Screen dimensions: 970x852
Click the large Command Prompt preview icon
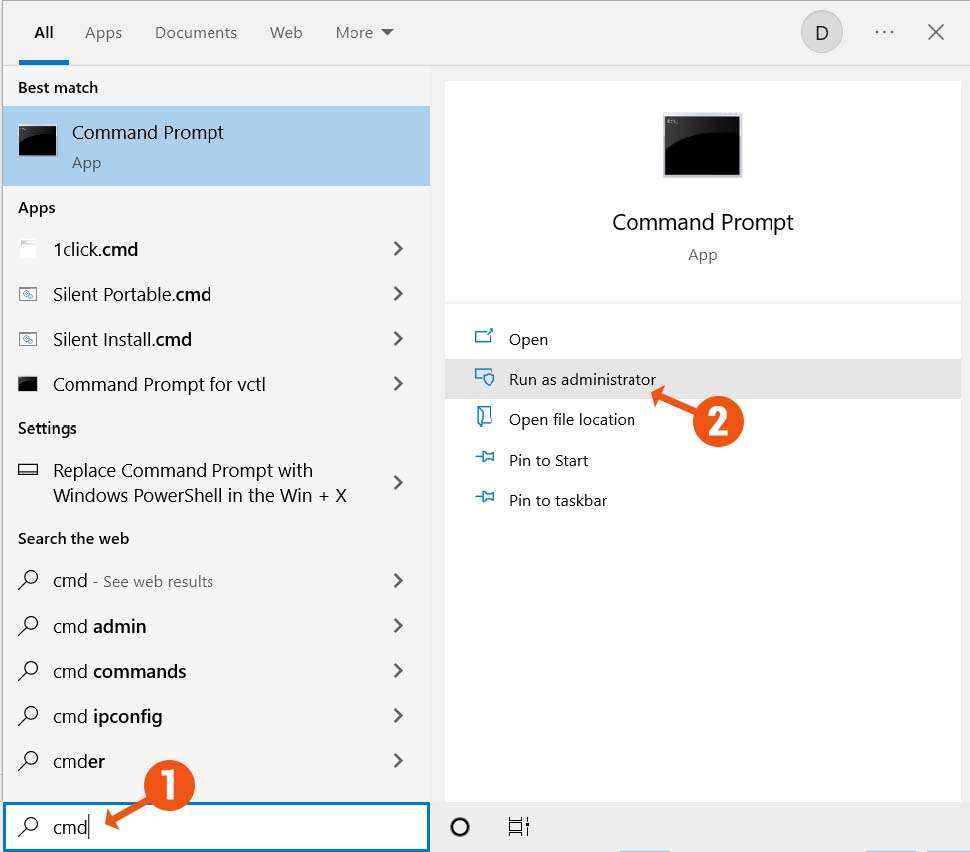(x=702, y=145)
